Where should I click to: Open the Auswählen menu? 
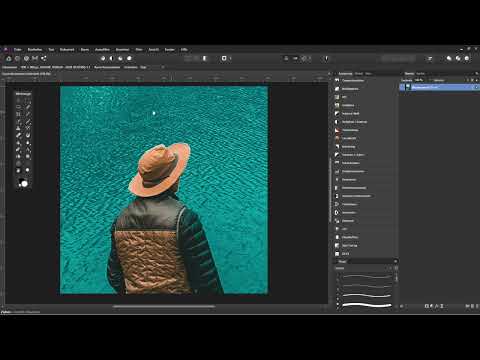click(102, 49)
